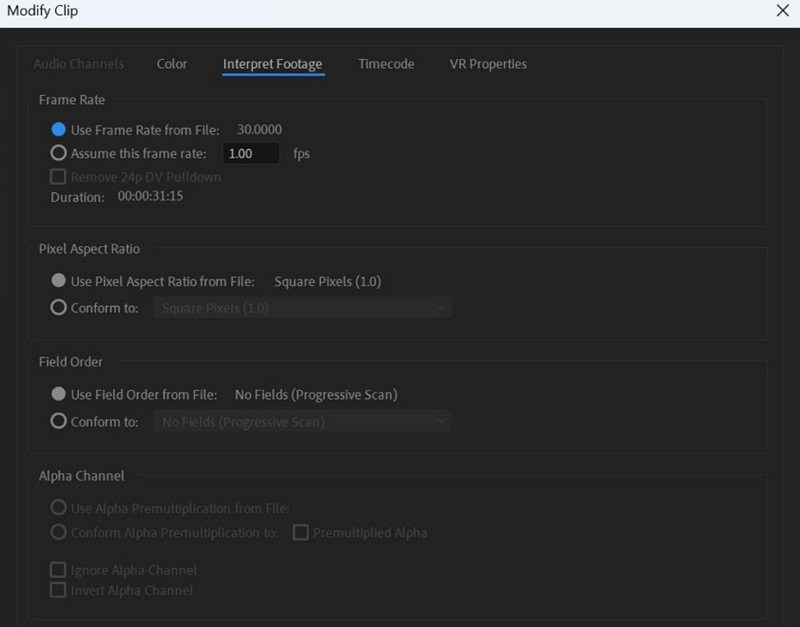The width and height of the screenshot is (800, 627).
Task: Select Use Field Order from File
Action: tap(58, 394)
